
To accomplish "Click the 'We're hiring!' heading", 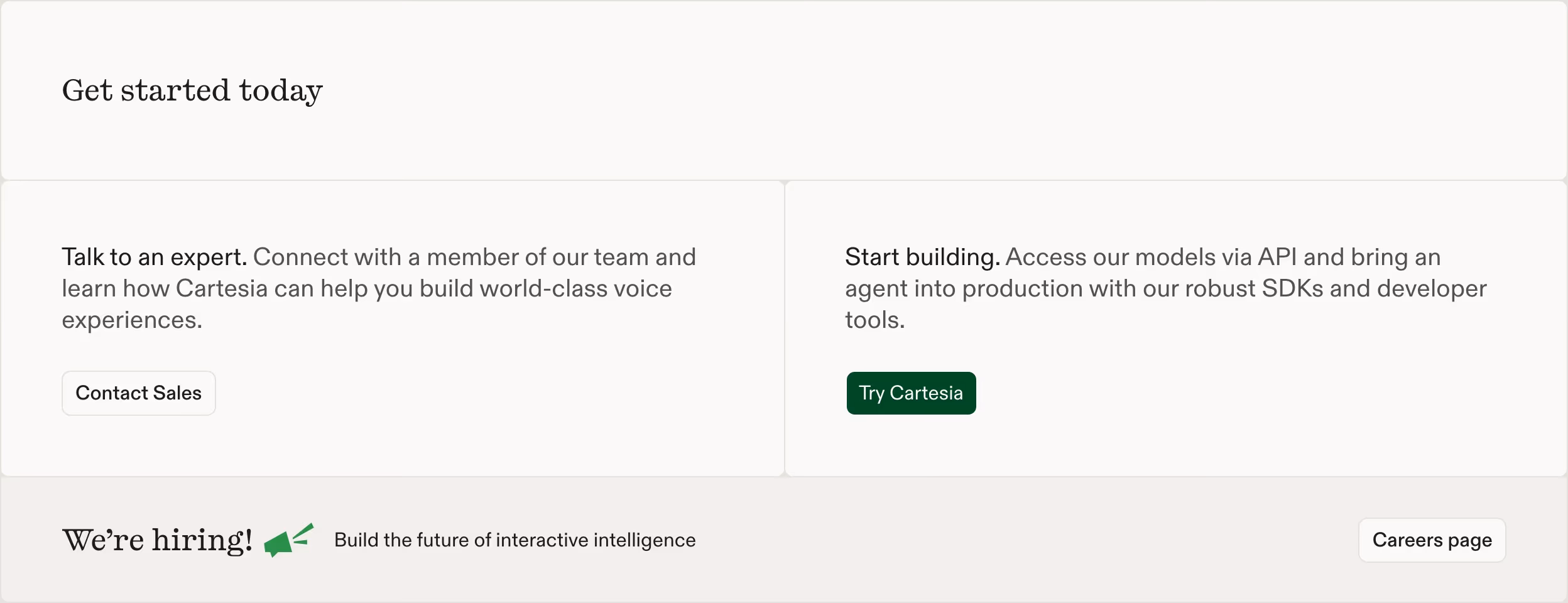I will (x=157, y=540).
